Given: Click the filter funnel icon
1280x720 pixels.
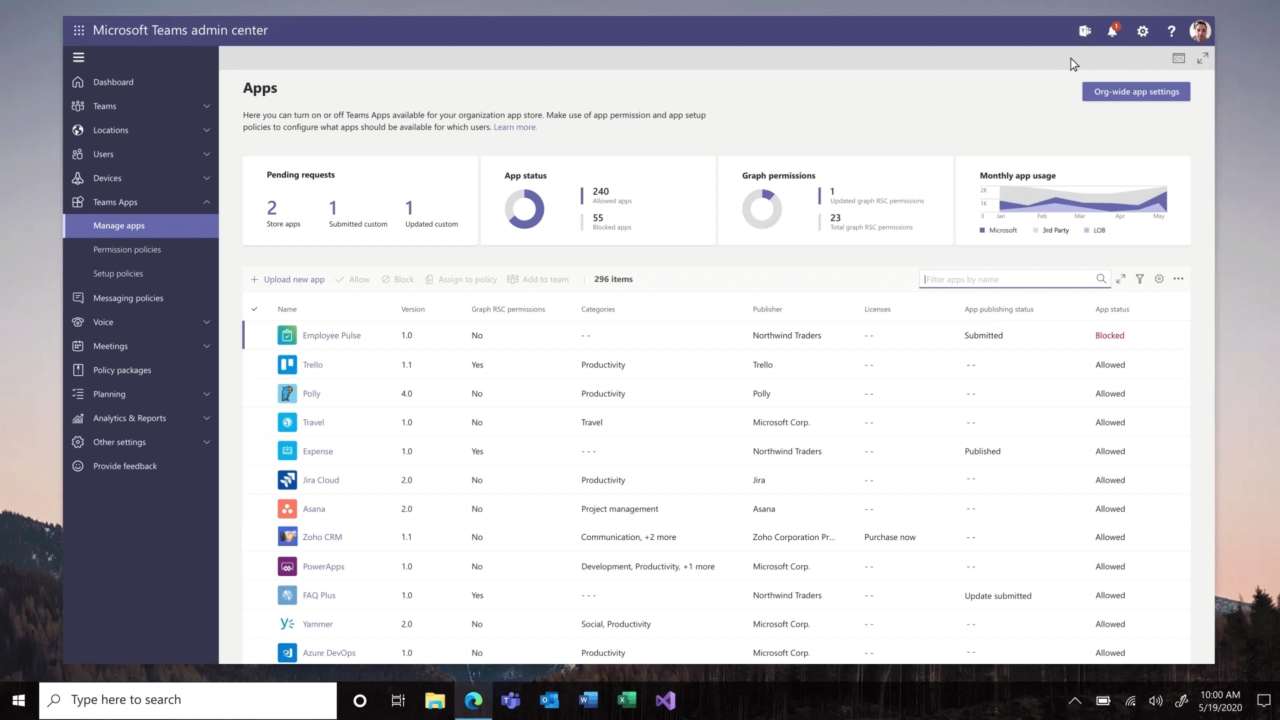Looking at the screenshot, I should [1140, 279].
